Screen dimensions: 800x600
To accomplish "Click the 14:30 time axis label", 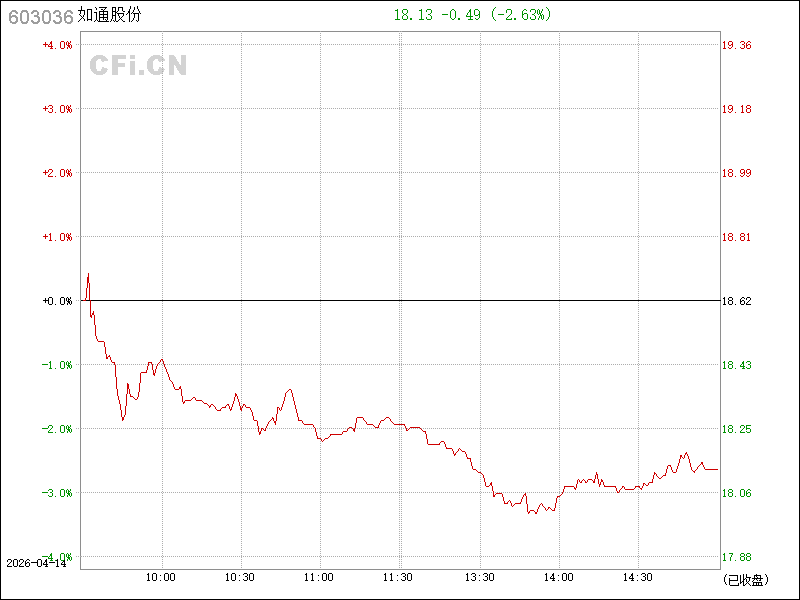I will (x=637, y=577).
